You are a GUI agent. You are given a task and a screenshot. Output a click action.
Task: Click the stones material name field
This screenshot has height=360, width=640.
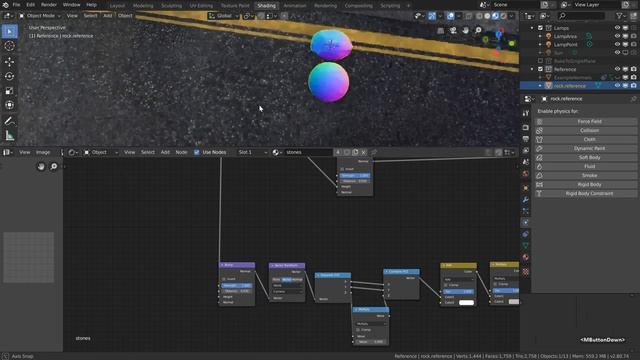click(x=308, y=152)
